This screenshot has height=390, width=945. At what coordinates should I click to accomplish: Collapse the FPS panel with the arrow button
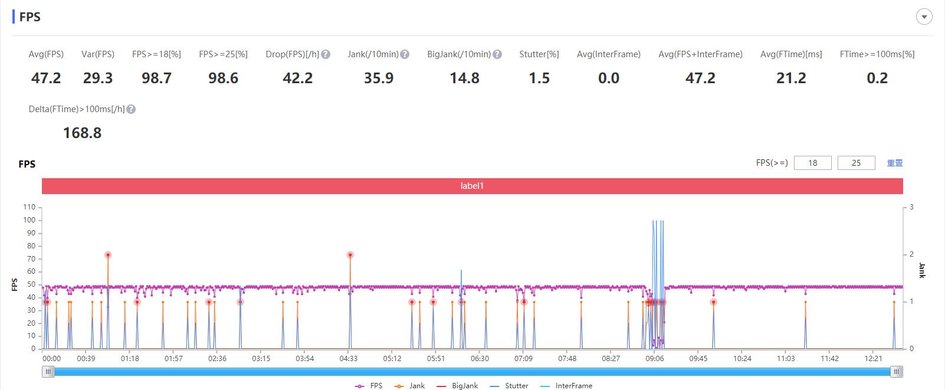924,17
